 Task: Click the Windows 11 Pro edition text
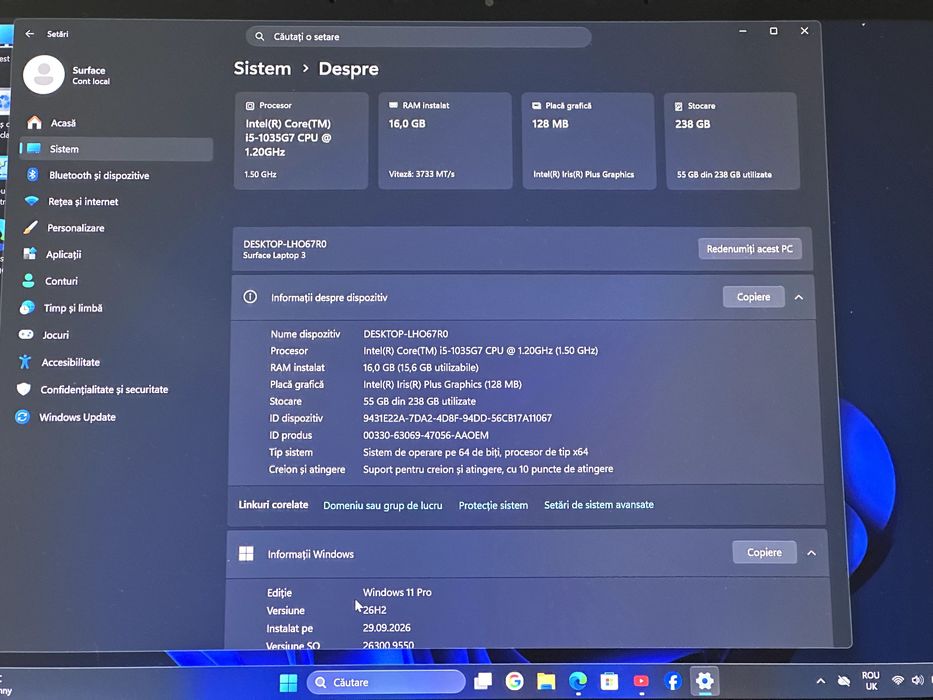[x=397, y=592]
